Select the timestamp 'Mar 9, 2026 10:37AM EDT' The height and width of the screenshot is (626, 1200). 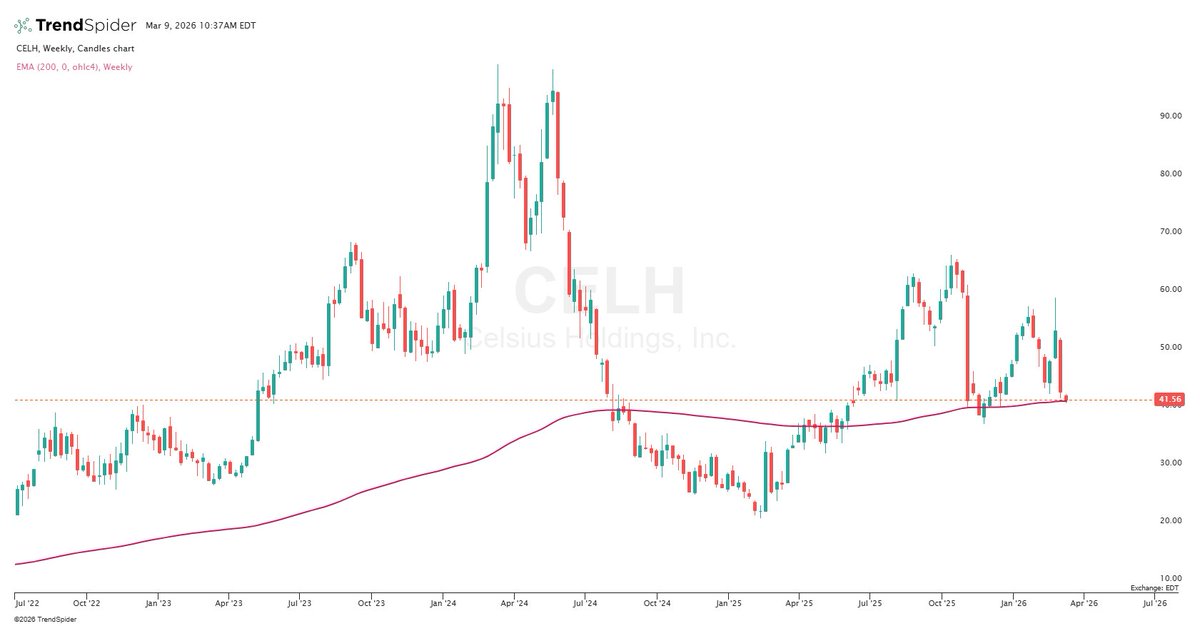click(201, 24)
